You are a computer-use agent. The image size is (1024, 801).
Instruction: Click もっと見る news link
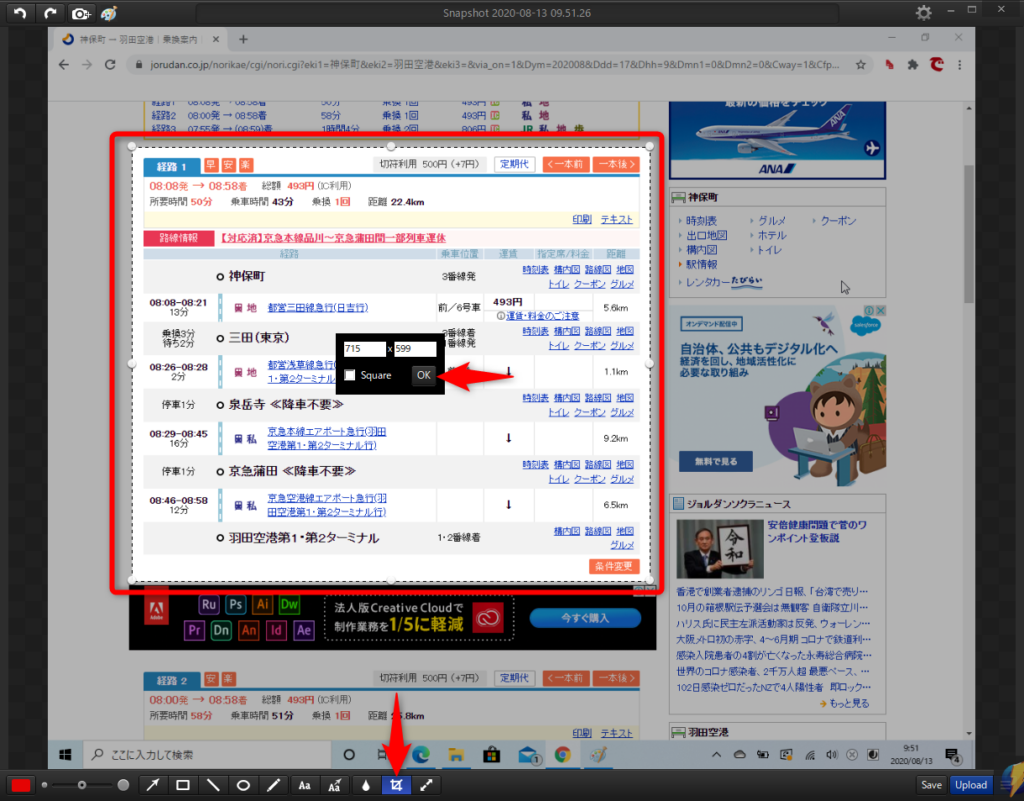click(848, 703)
